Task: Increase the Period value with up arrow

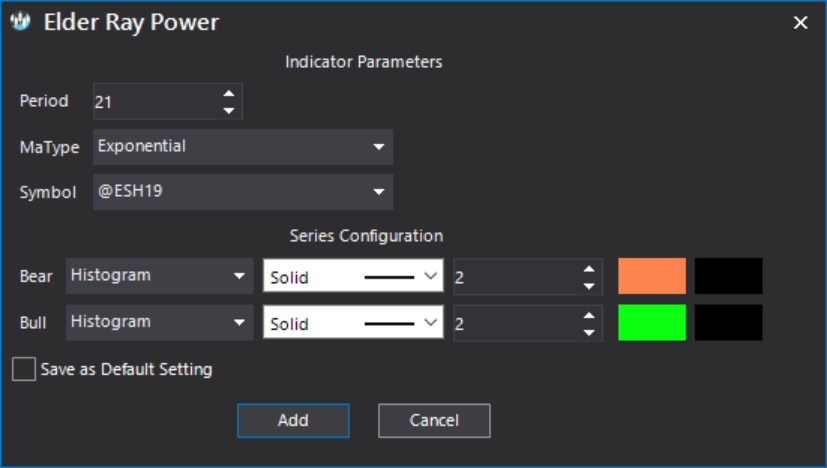Action: tap(228, 93)
